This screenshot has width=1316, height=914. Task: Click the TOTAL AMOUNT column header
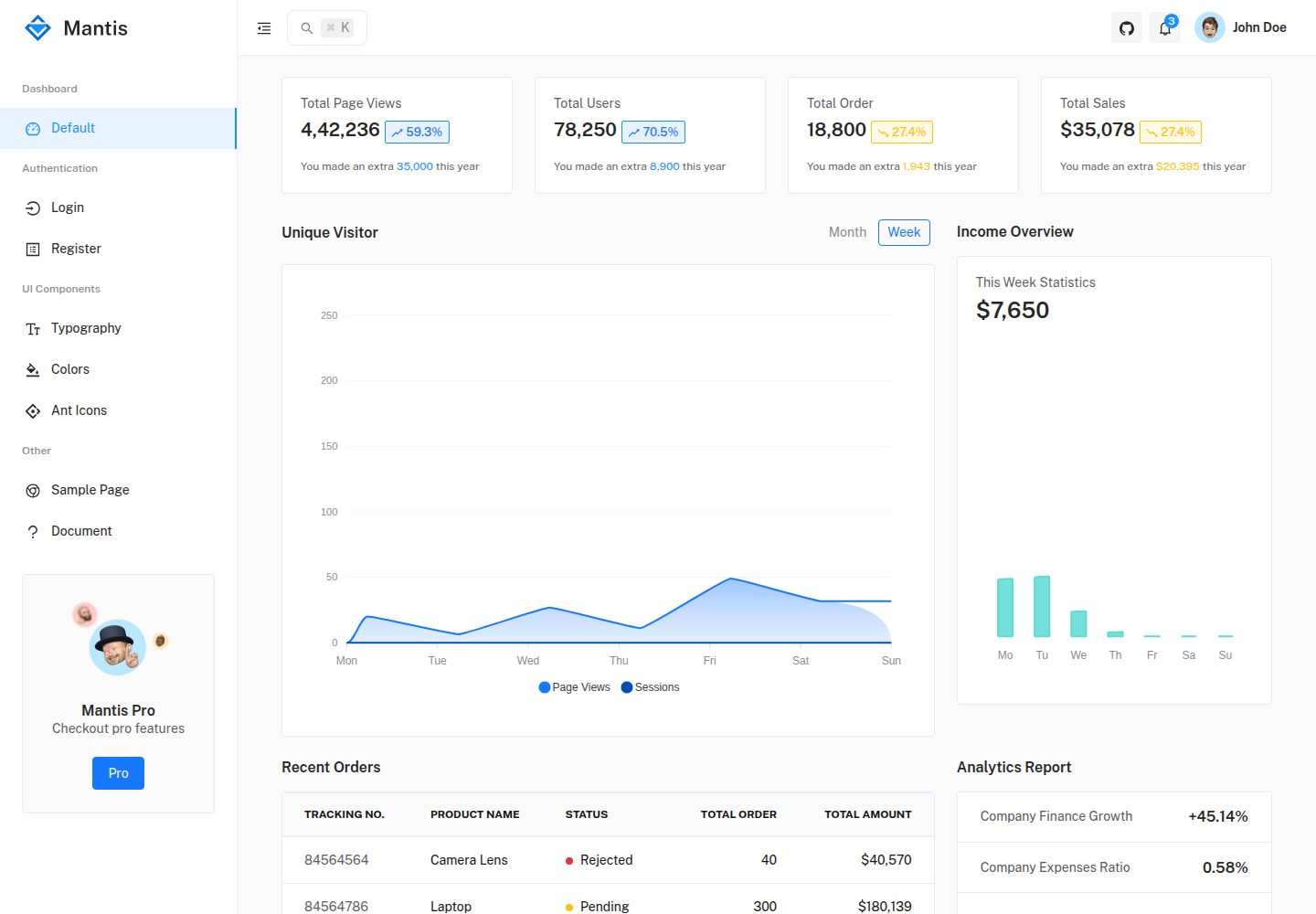tap(868, 814)
